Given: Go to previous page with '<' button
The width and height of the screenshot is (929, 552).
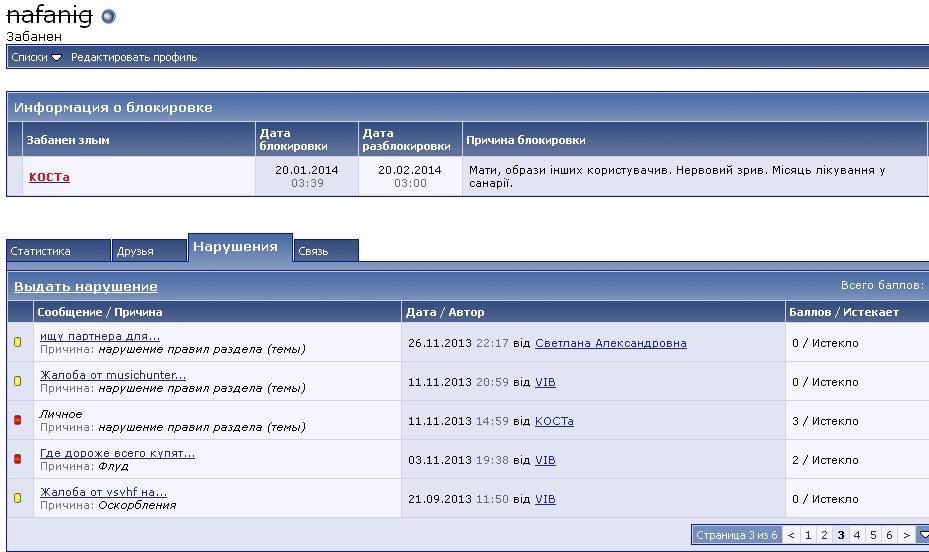Looking at the screenshot, I should coord(791,535).
